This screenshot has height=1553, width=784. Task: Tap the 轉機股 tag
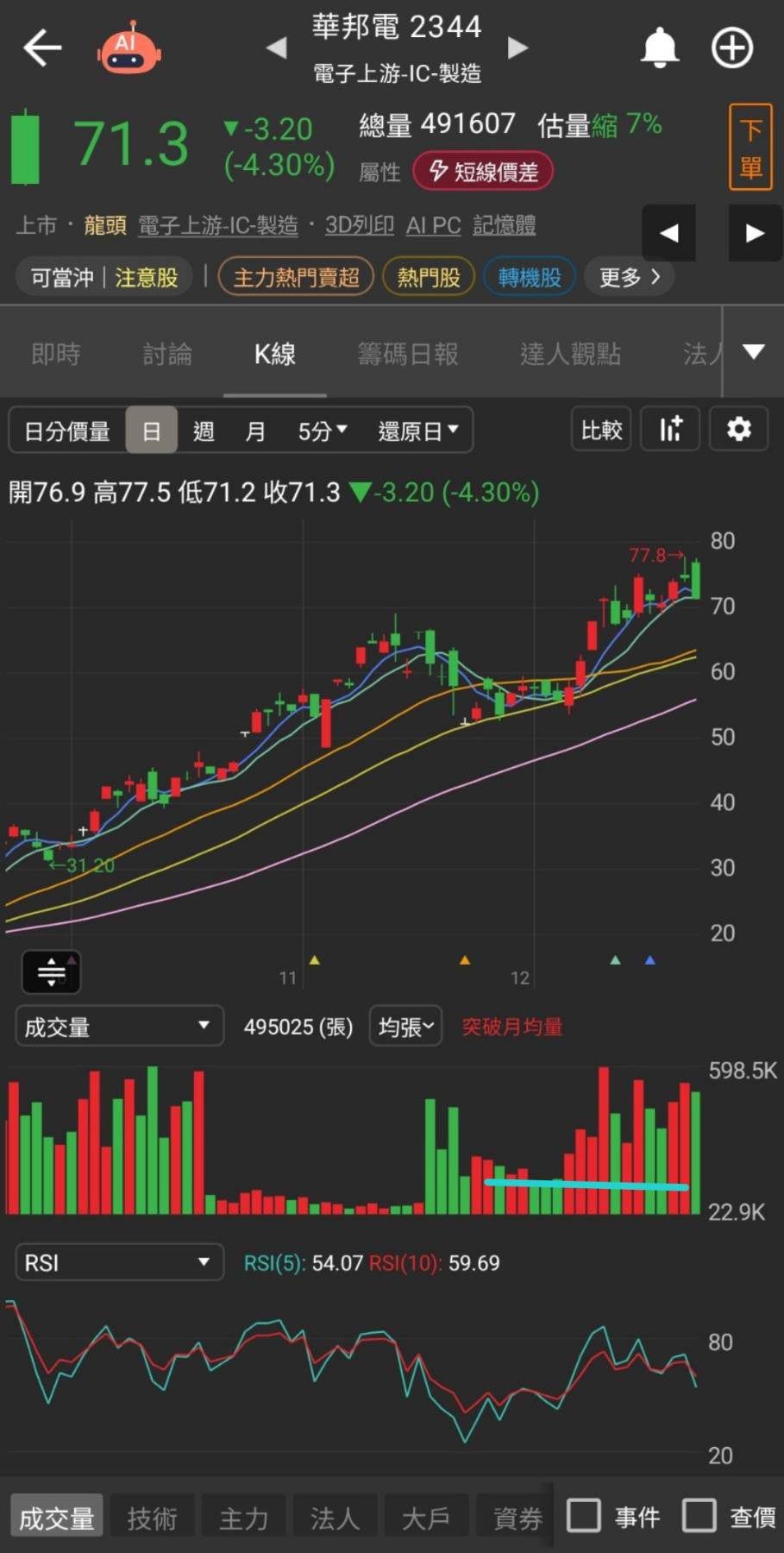coord(530,277)
